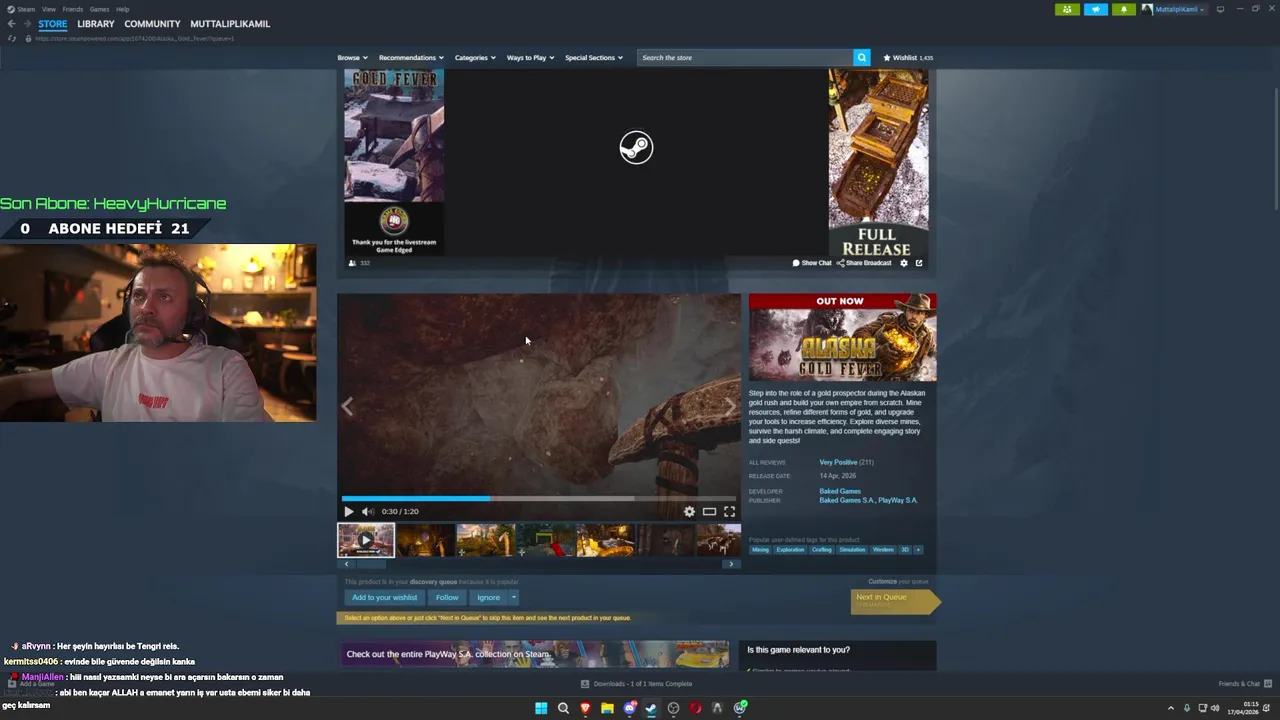This screenshot has width=1280, height=720.
Task: Open notifications bell icon
Action: click(1124, 9)
